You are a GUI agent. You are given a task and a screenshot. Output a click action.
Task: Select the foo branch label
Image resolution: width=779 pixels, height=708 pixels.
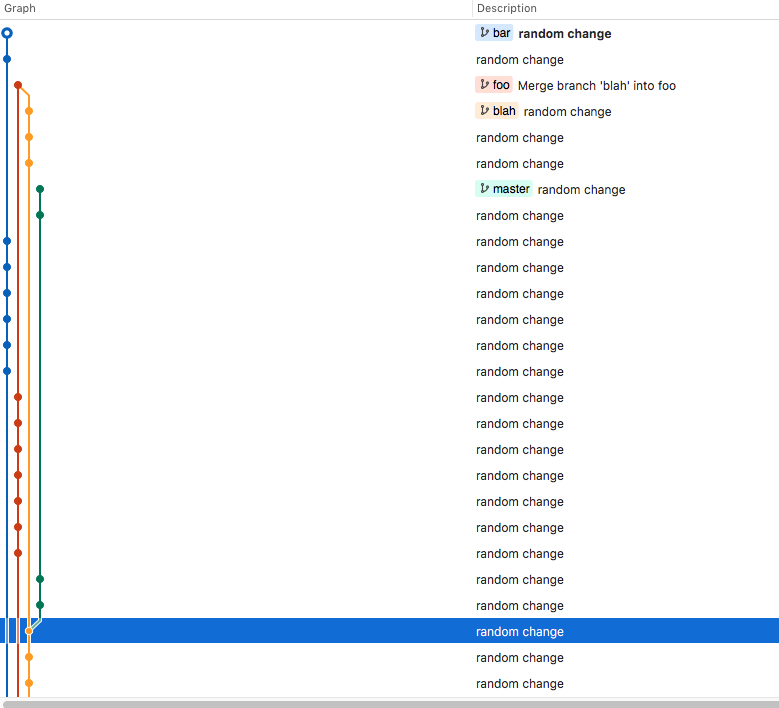tap(494, 85)
